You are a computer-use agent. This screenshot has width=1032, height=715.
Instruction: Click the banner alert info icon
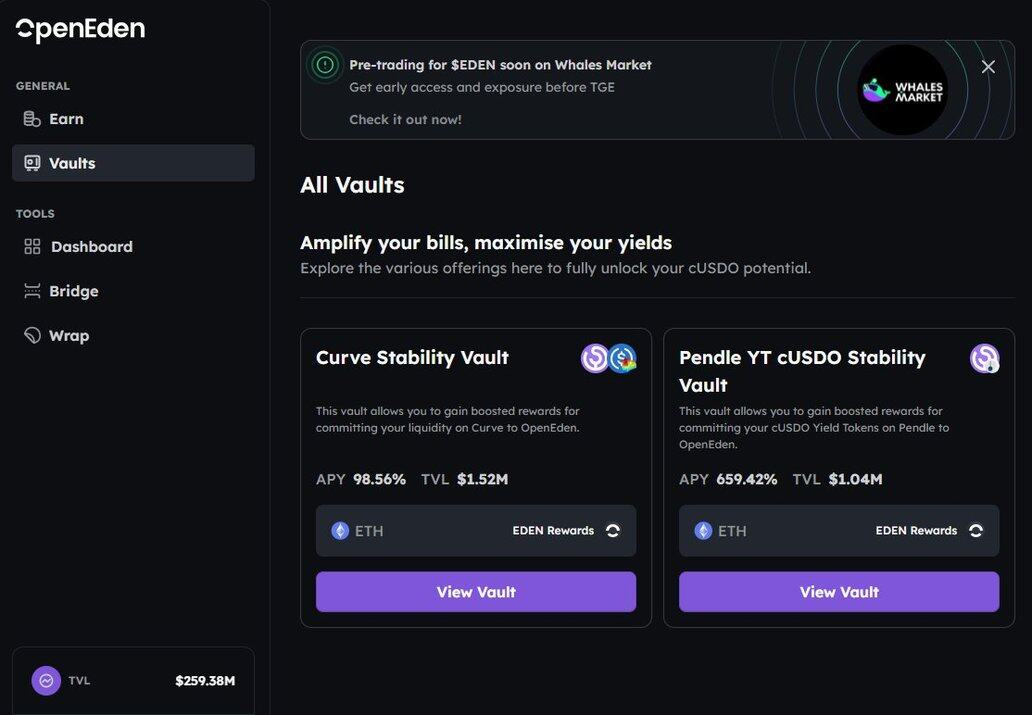point(325,65)
